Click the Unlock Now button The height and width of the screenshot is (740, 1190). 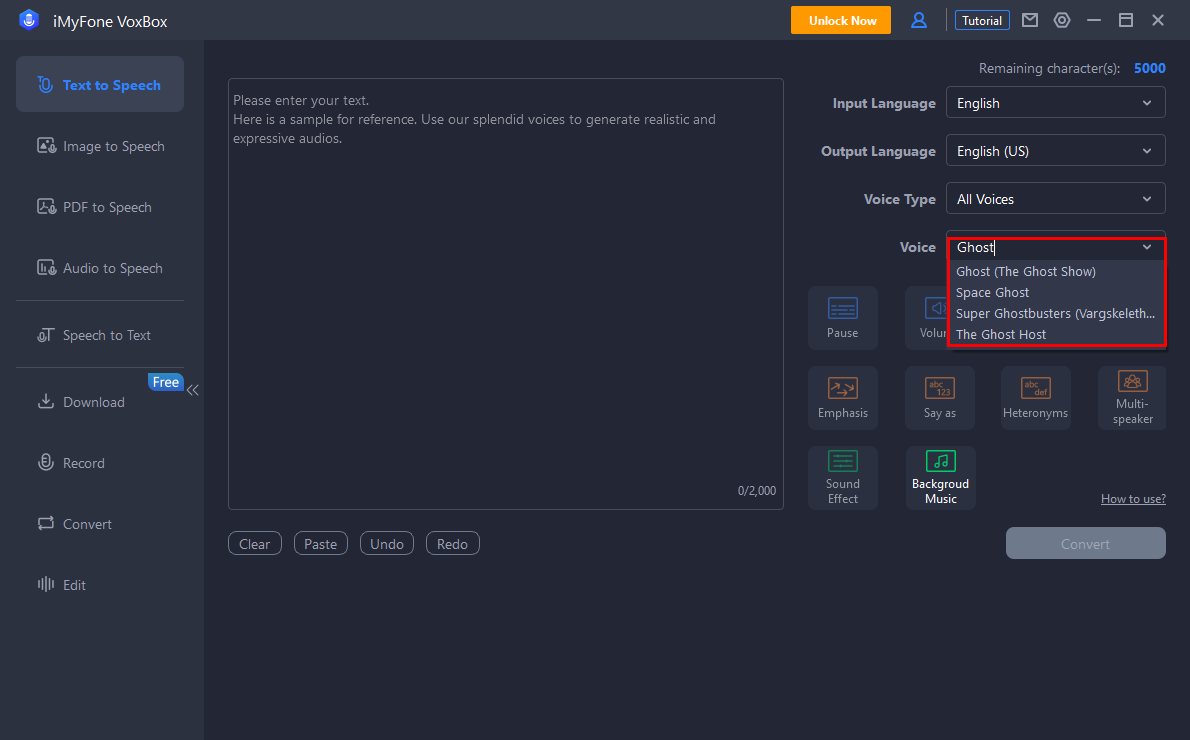pos(841,20)
